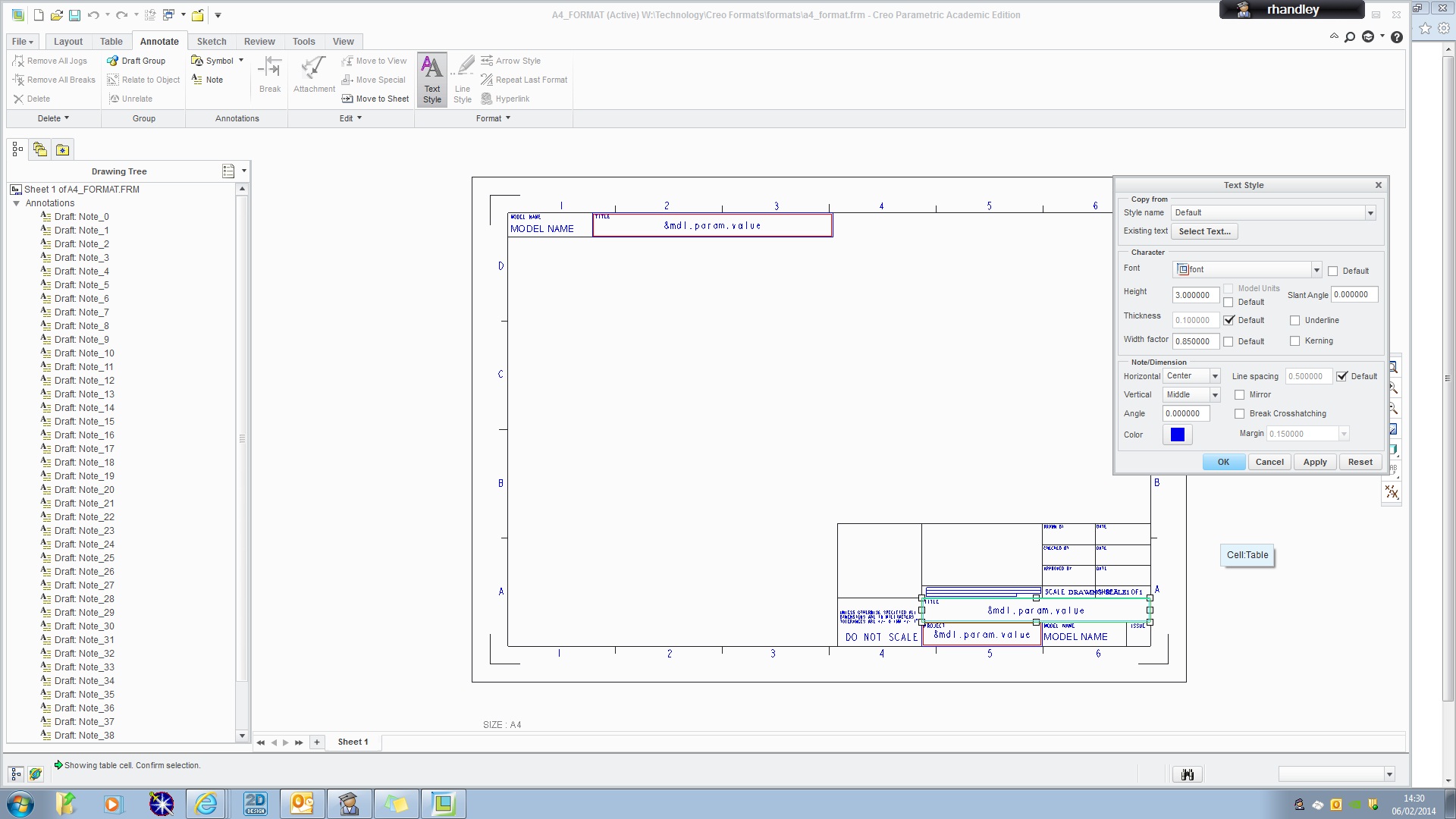Click the Select Text button
Screen dimensions: 1456x819
(x=1204, y=231)
